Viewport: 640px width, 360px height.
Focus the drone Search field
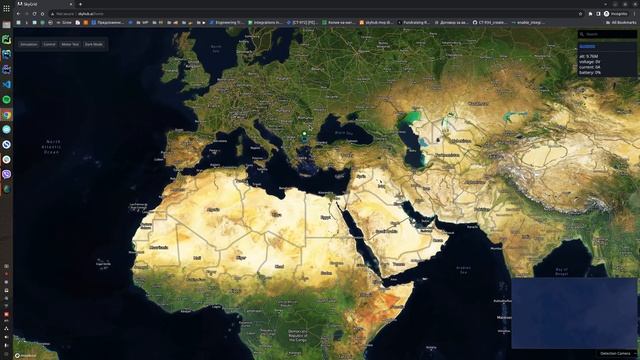pyautogui.click(x=607, y=34)
